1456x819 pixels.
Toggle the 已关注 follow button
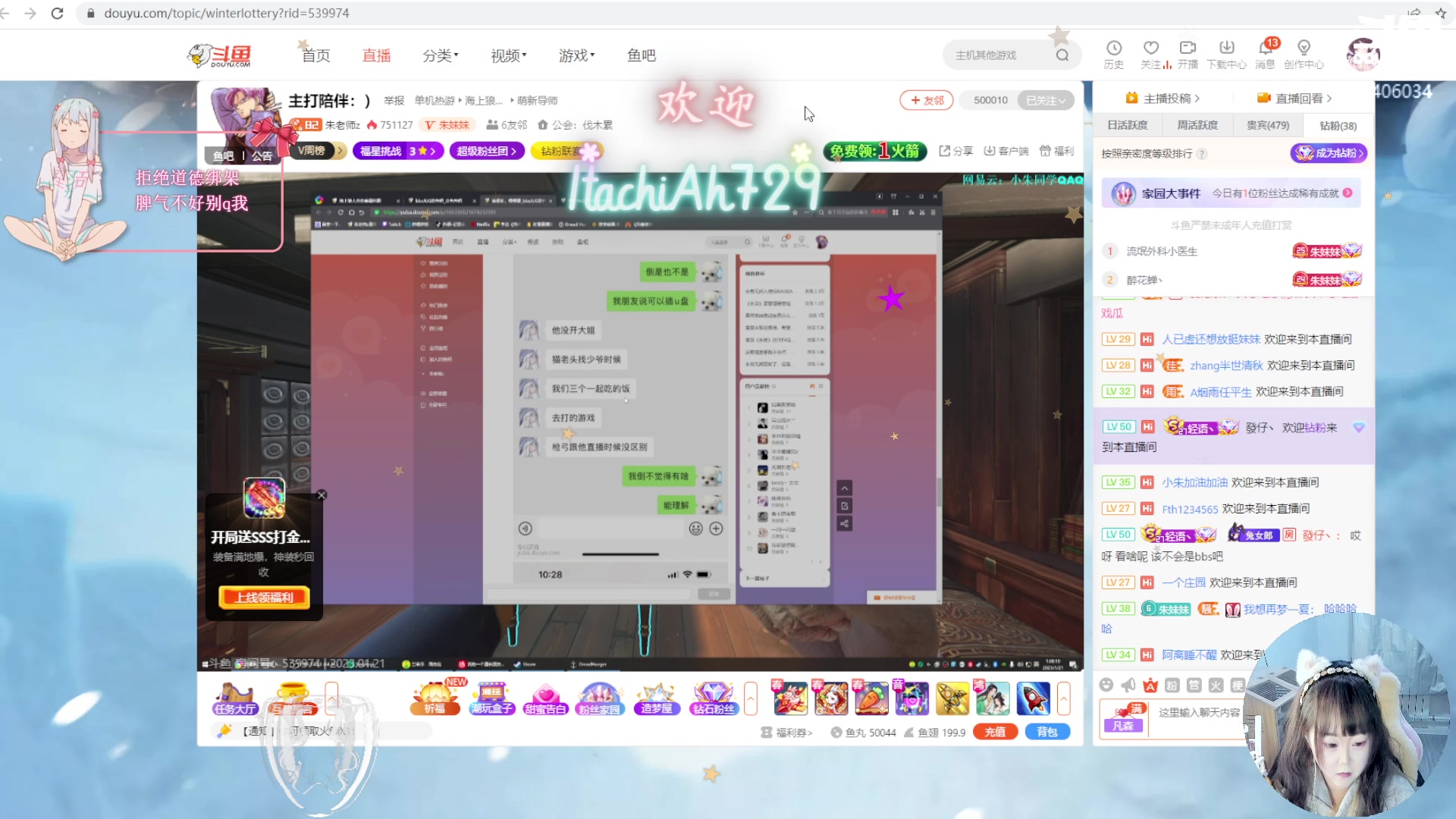1045,100
